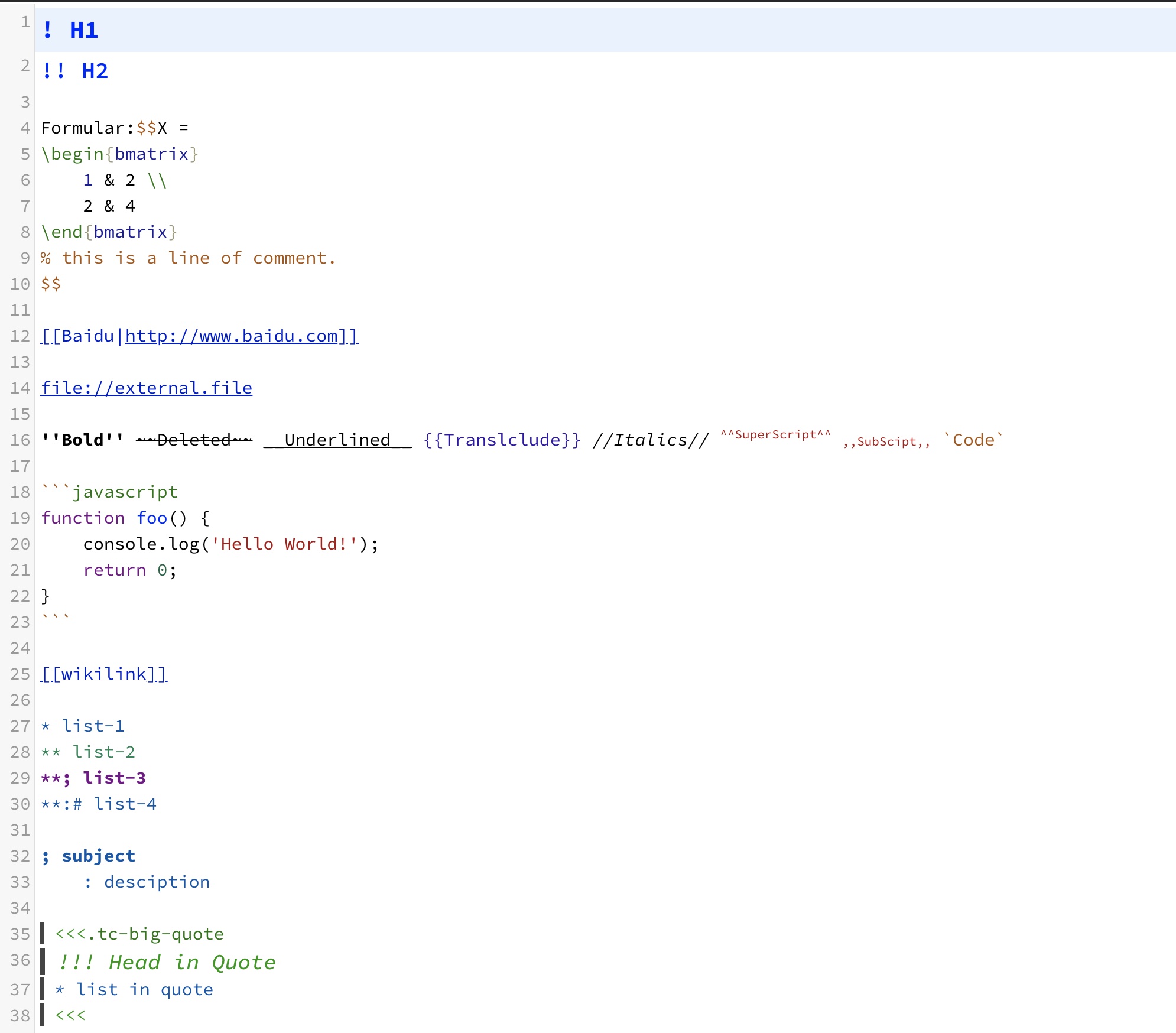Click the H2 heading text
The image size is (1176, 1033).
point(94,71)
